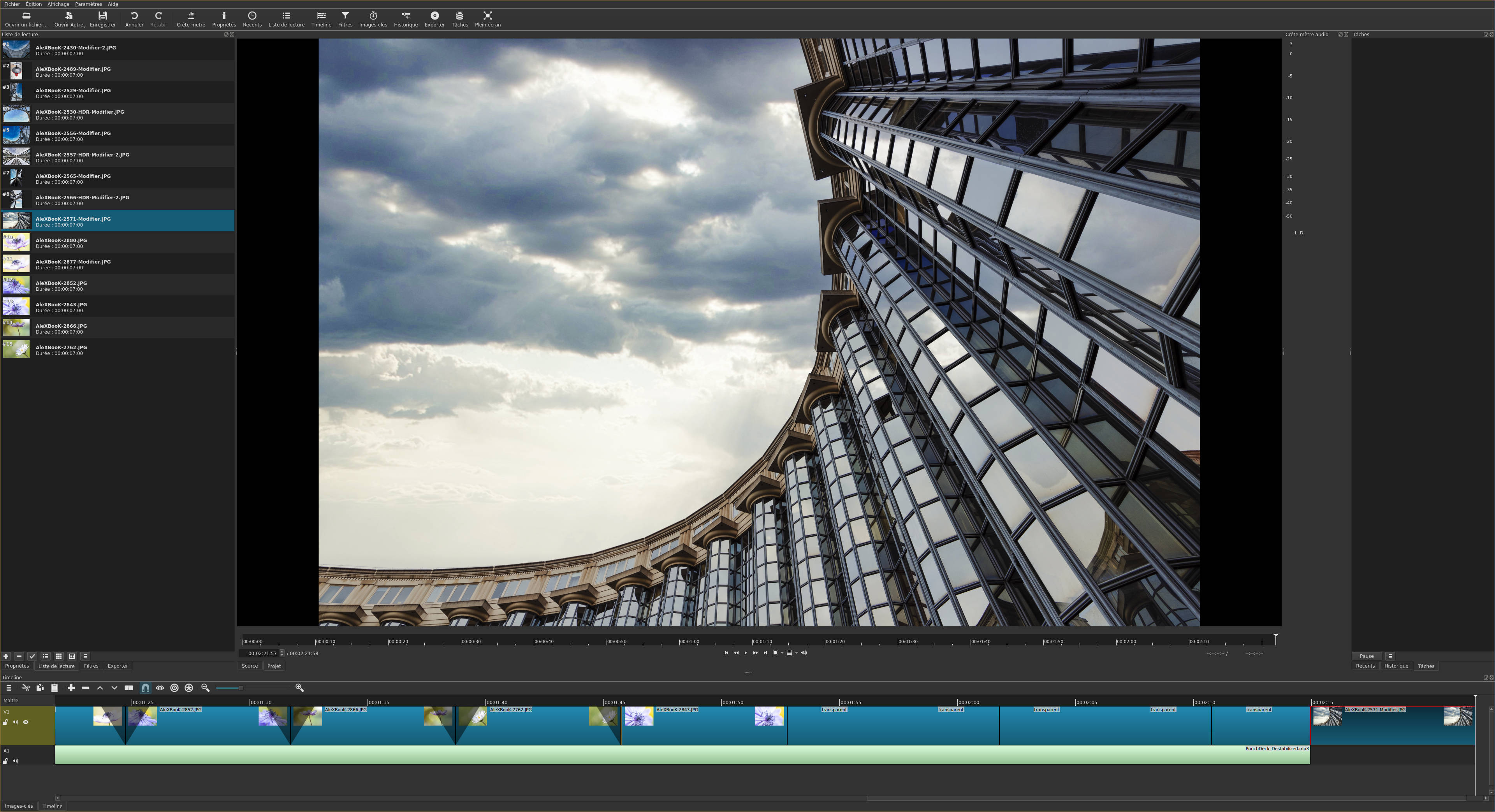Switch to the Source tab
The image size is (1495, 812).
[x=250, y=666]
